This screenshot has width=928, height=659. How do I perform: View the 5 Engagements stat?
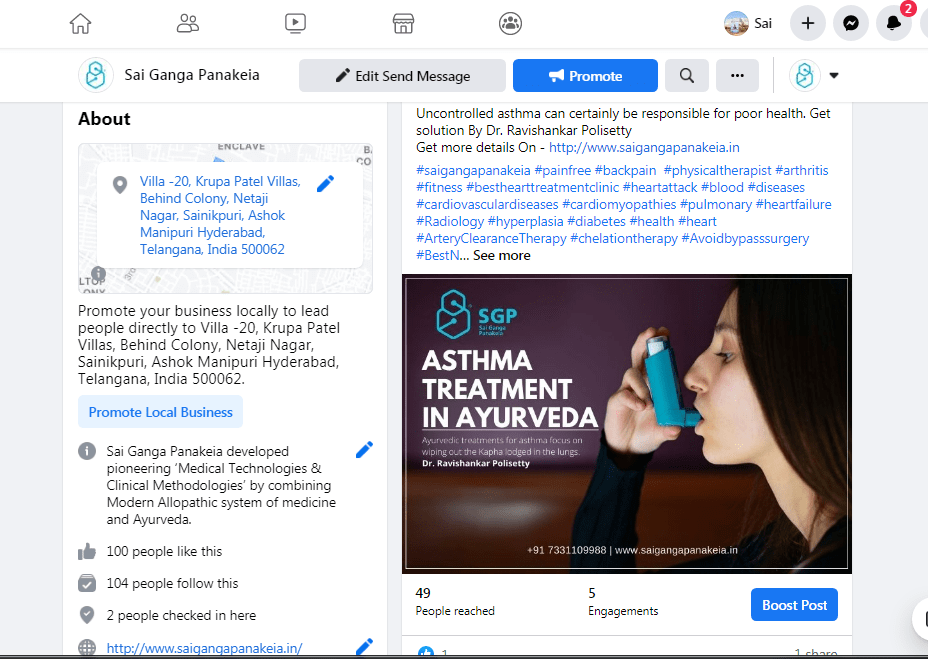623,602
